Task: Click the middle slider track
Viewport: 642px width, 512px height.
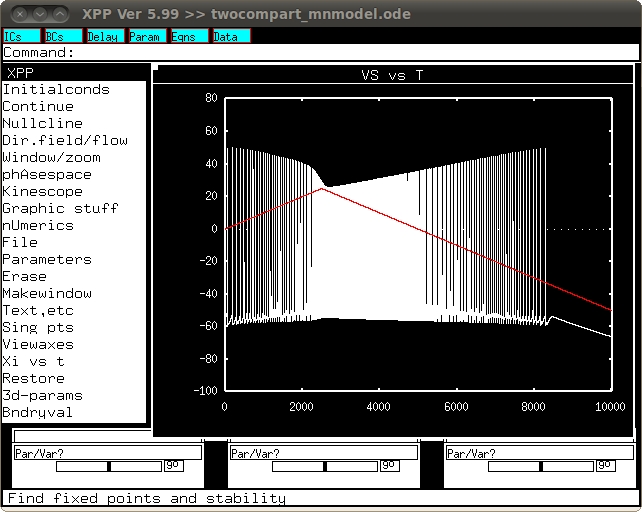Action: (325, 466)
